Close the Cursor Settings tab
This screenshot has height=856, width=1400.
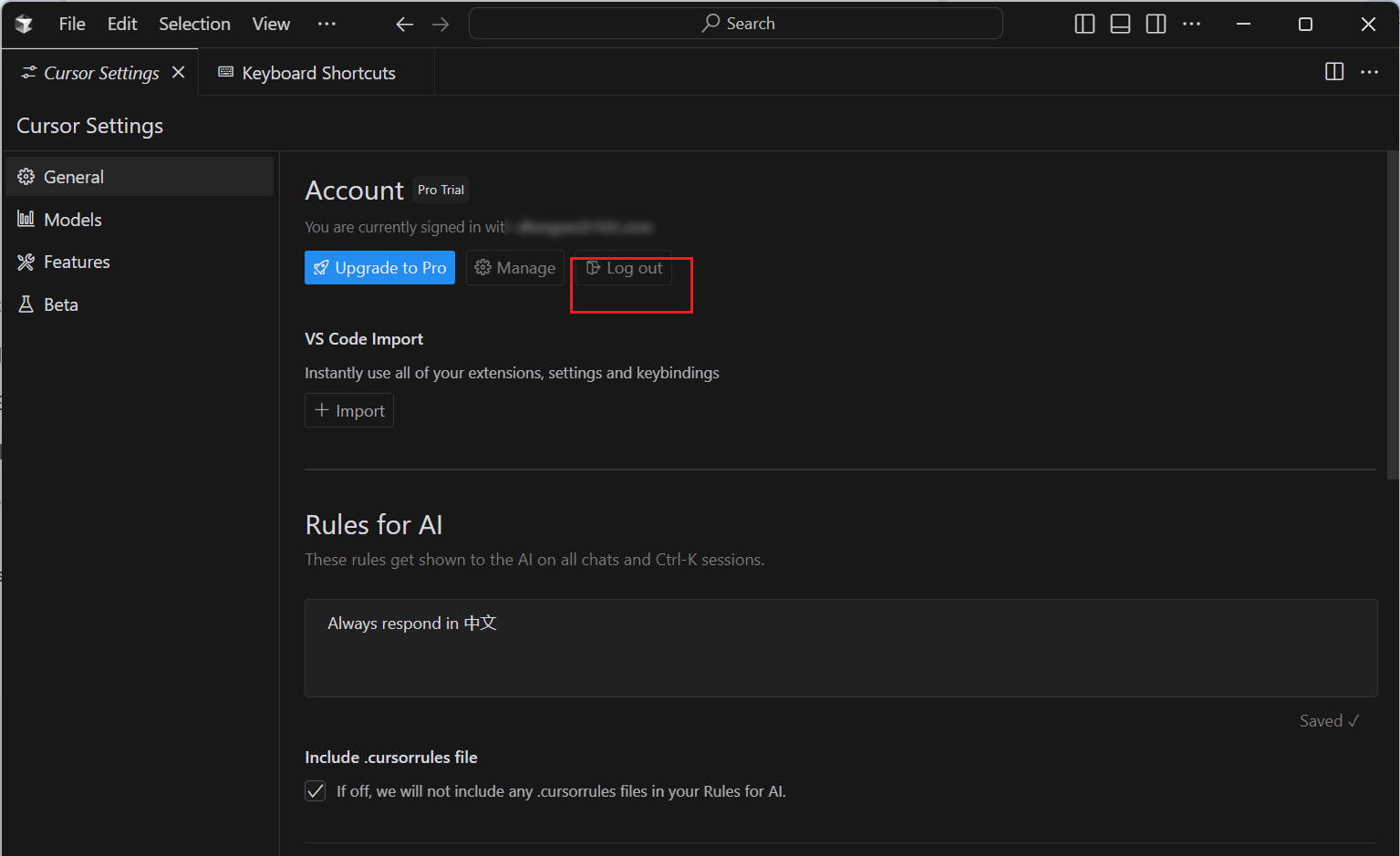(179, 72)
